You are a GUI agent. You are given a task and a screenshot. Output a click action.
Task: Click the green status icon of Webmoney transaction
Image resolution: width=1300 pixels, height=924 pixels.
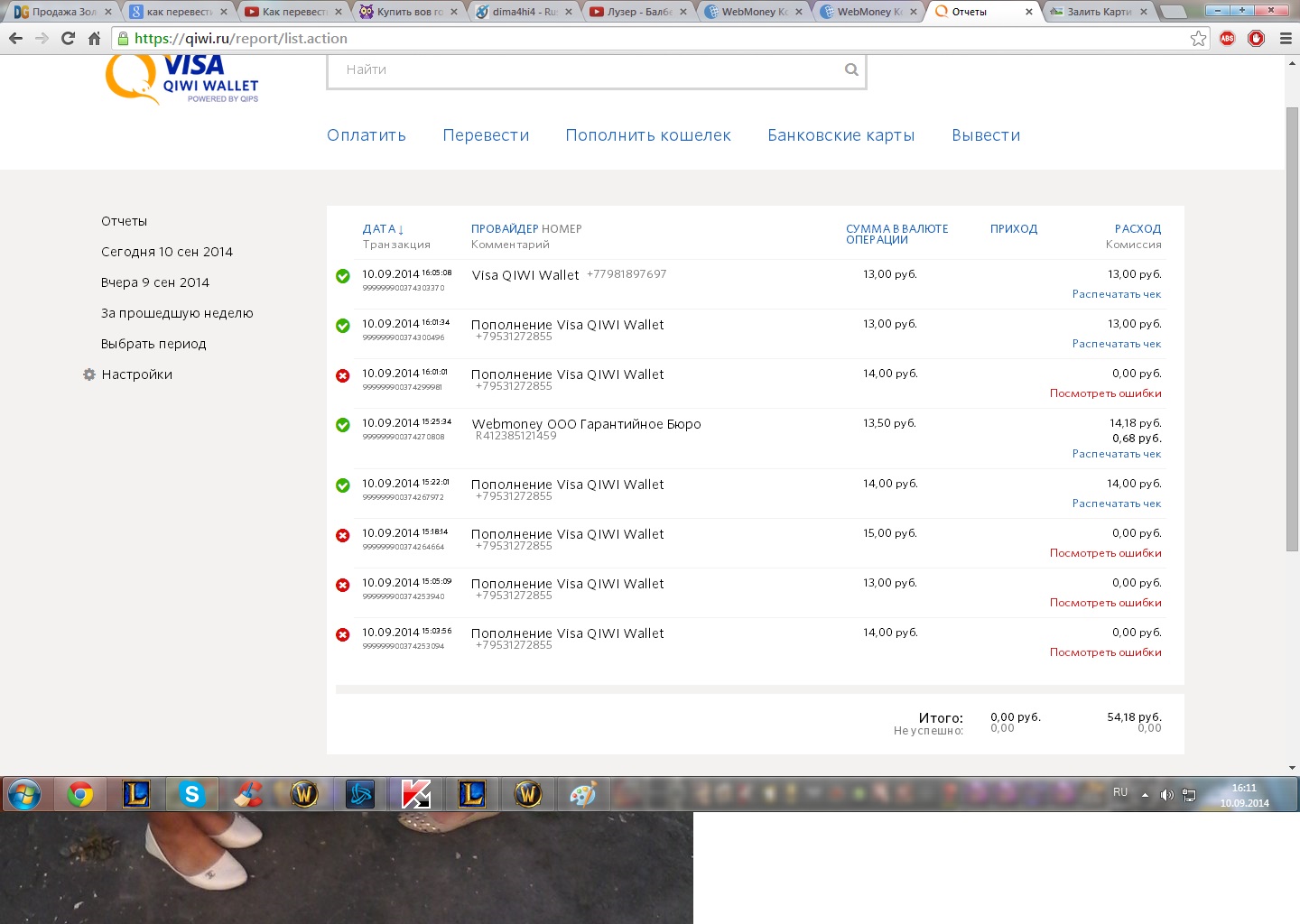pos(343,425)
